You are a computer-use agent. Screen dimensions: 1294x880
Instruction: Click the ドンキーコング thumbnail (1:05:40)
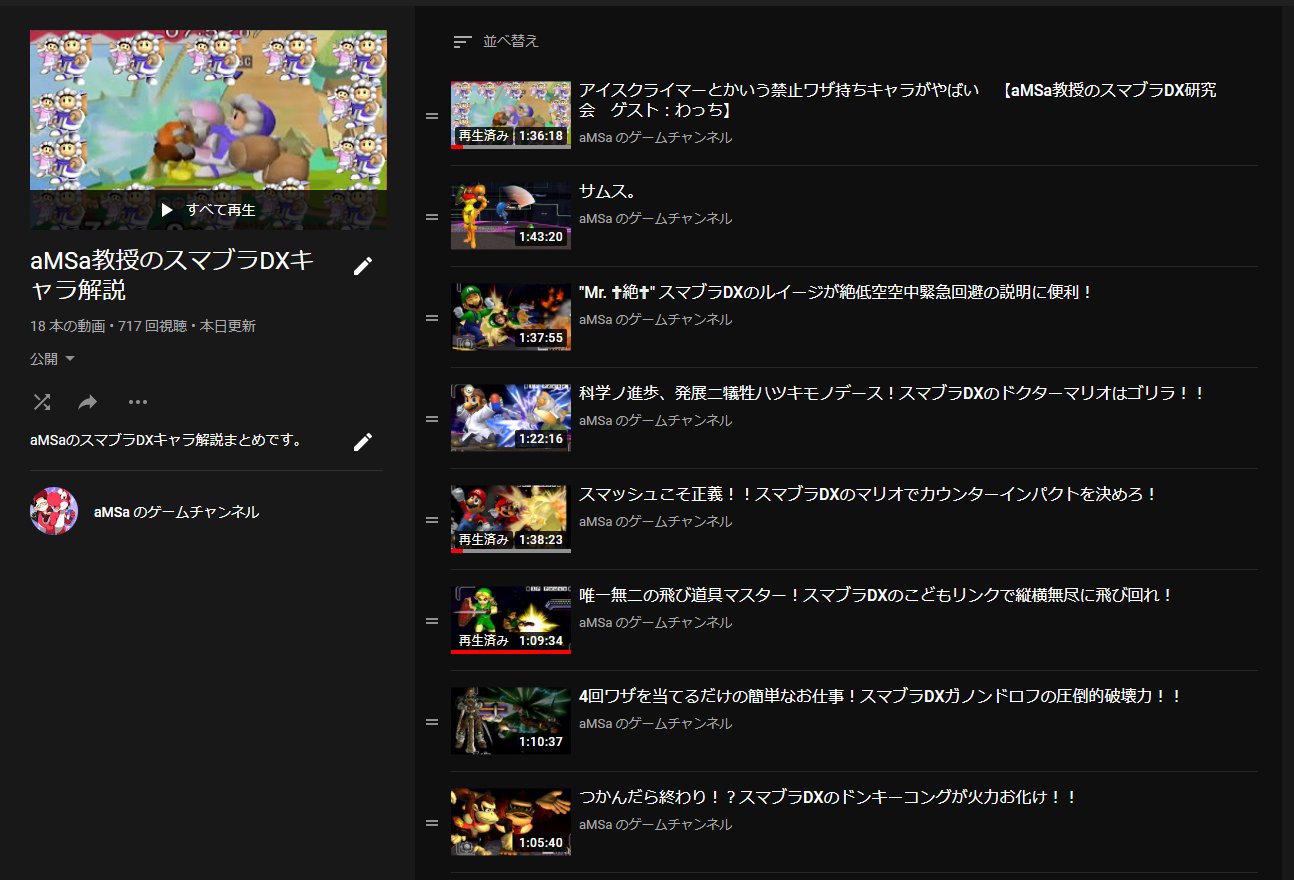coord(511,822)
